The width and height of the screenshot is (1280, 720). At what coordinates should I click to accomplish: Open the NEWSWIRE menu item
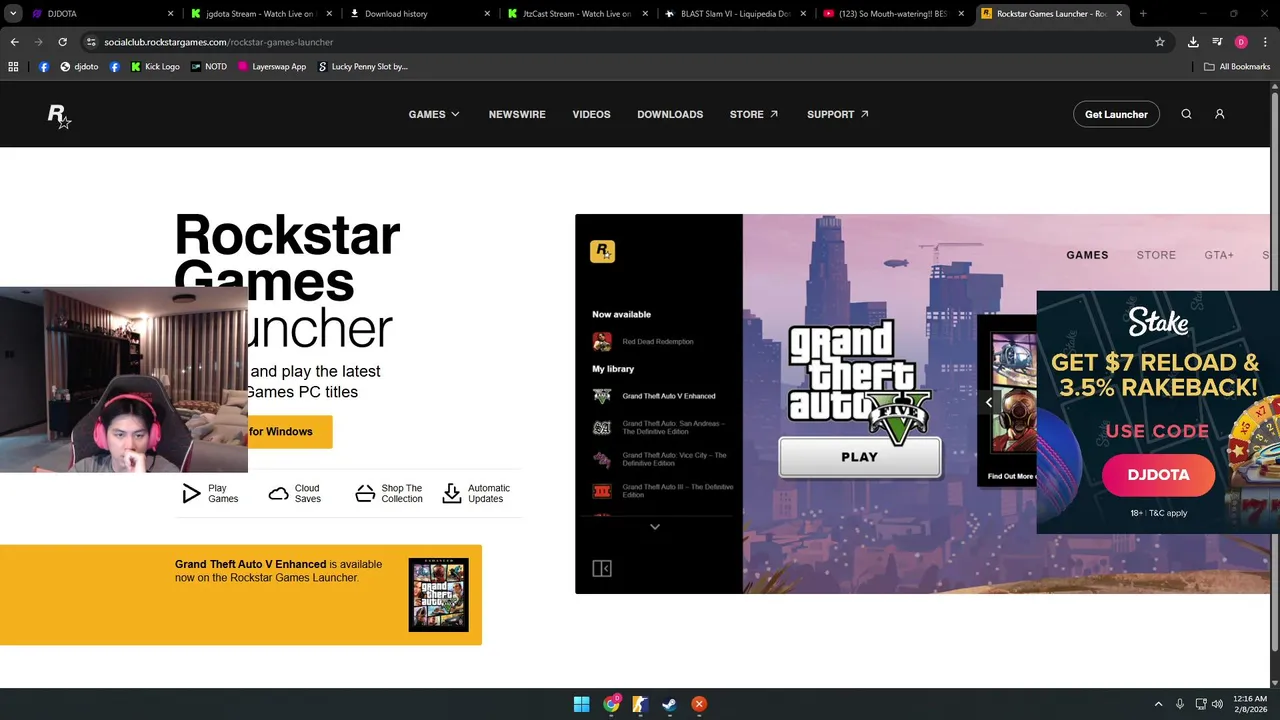(x=517, y=114)
